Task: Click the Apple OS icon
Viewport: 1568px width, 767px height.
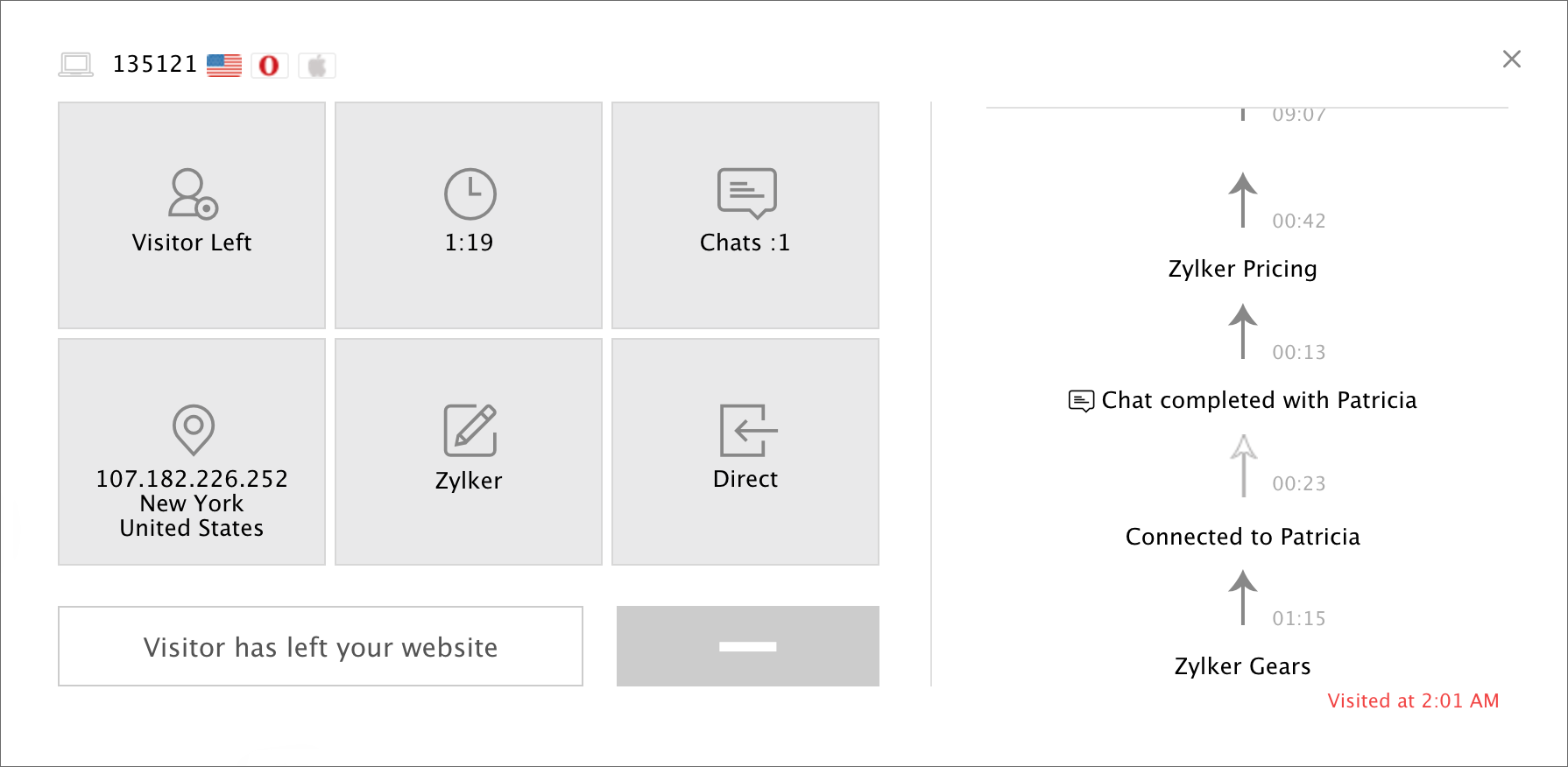Action: (316, 65)
